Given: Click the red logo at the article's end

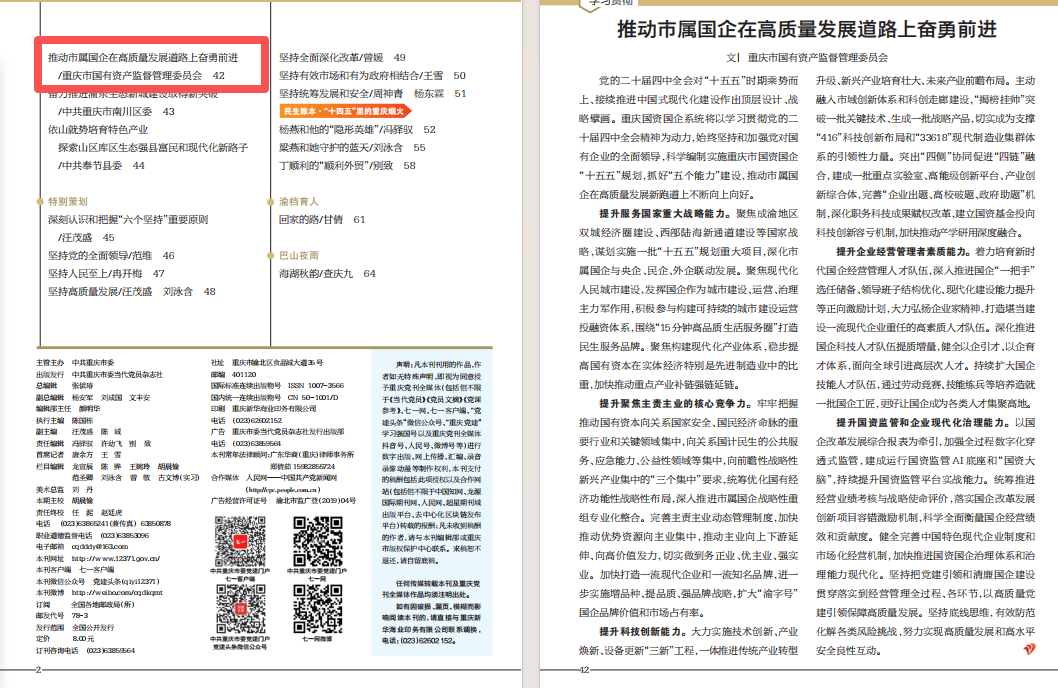Looking at the screenshot, I should 1030,650.
